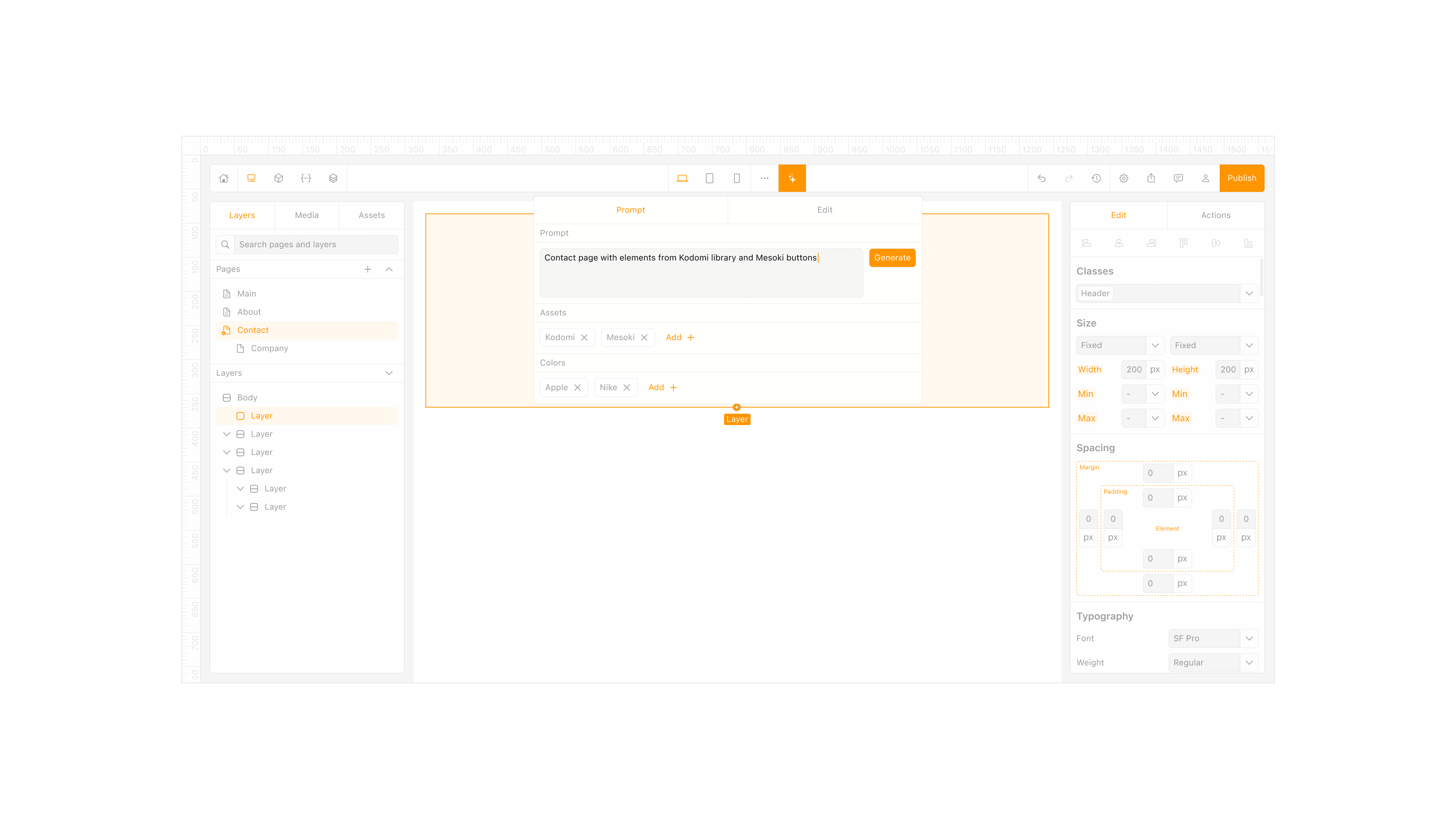Open the components cube icon
Image resolution: width=1456 pixels, height=819 pixels.
[279, 178]
